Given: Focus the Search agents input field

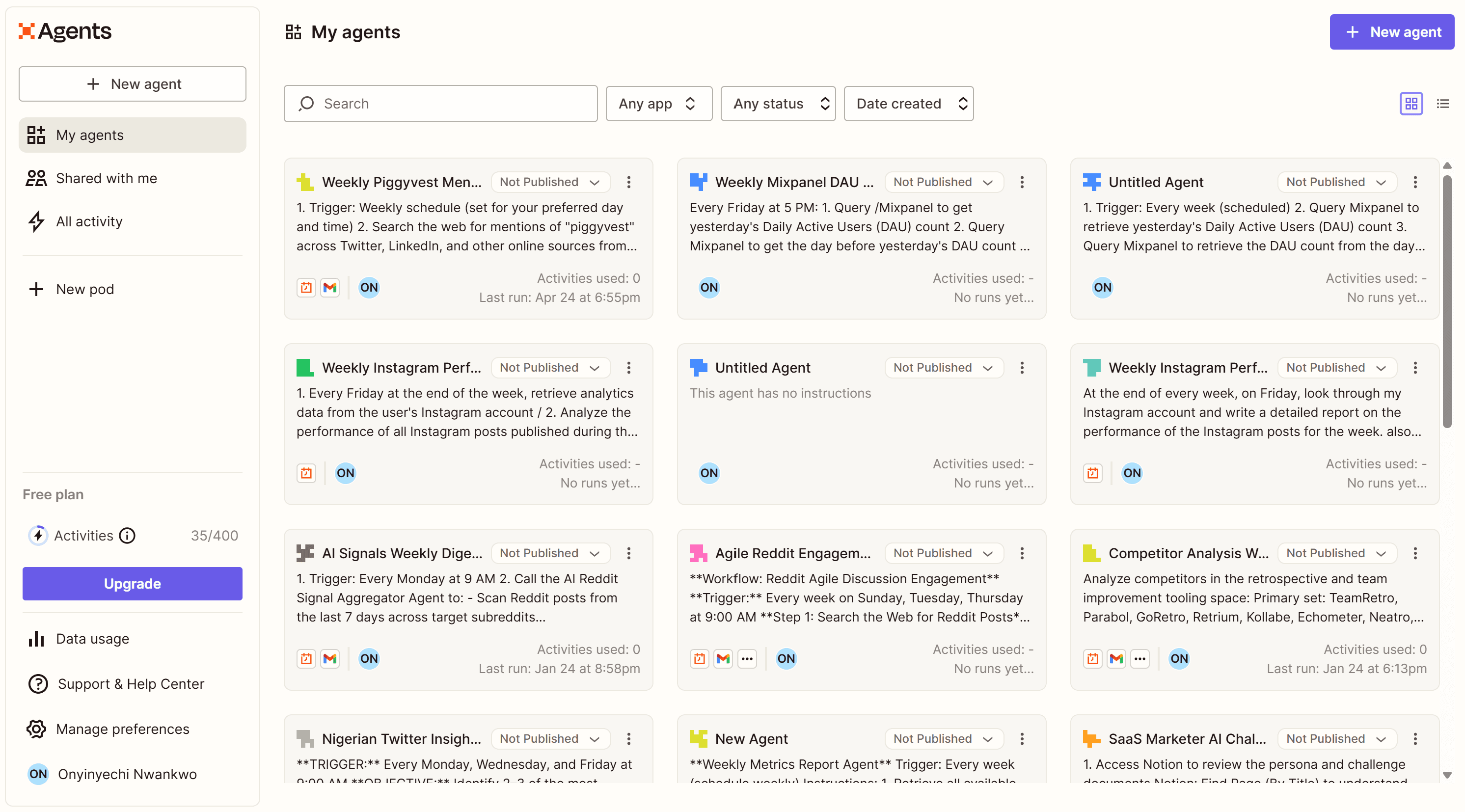Looking at the screenshot, I should (x=440, y=104).
